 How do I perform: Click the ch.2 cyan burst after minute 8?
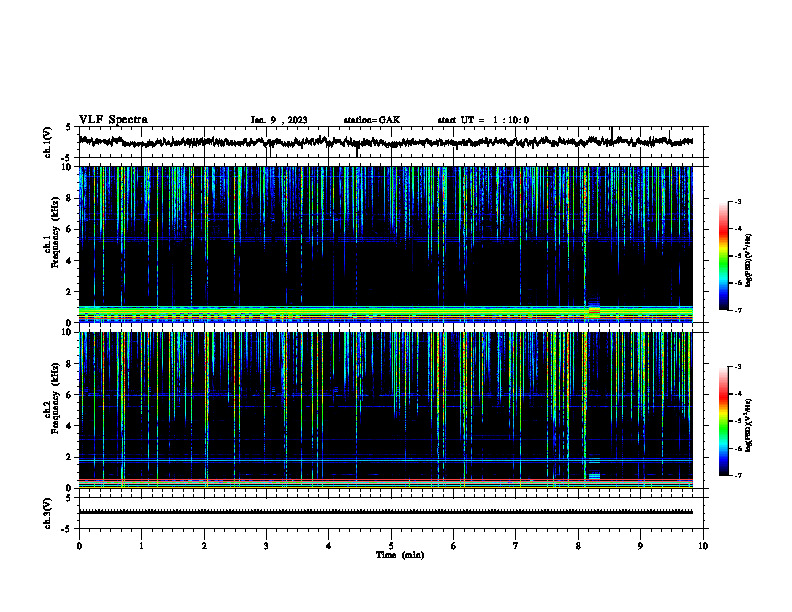[595, 476]
